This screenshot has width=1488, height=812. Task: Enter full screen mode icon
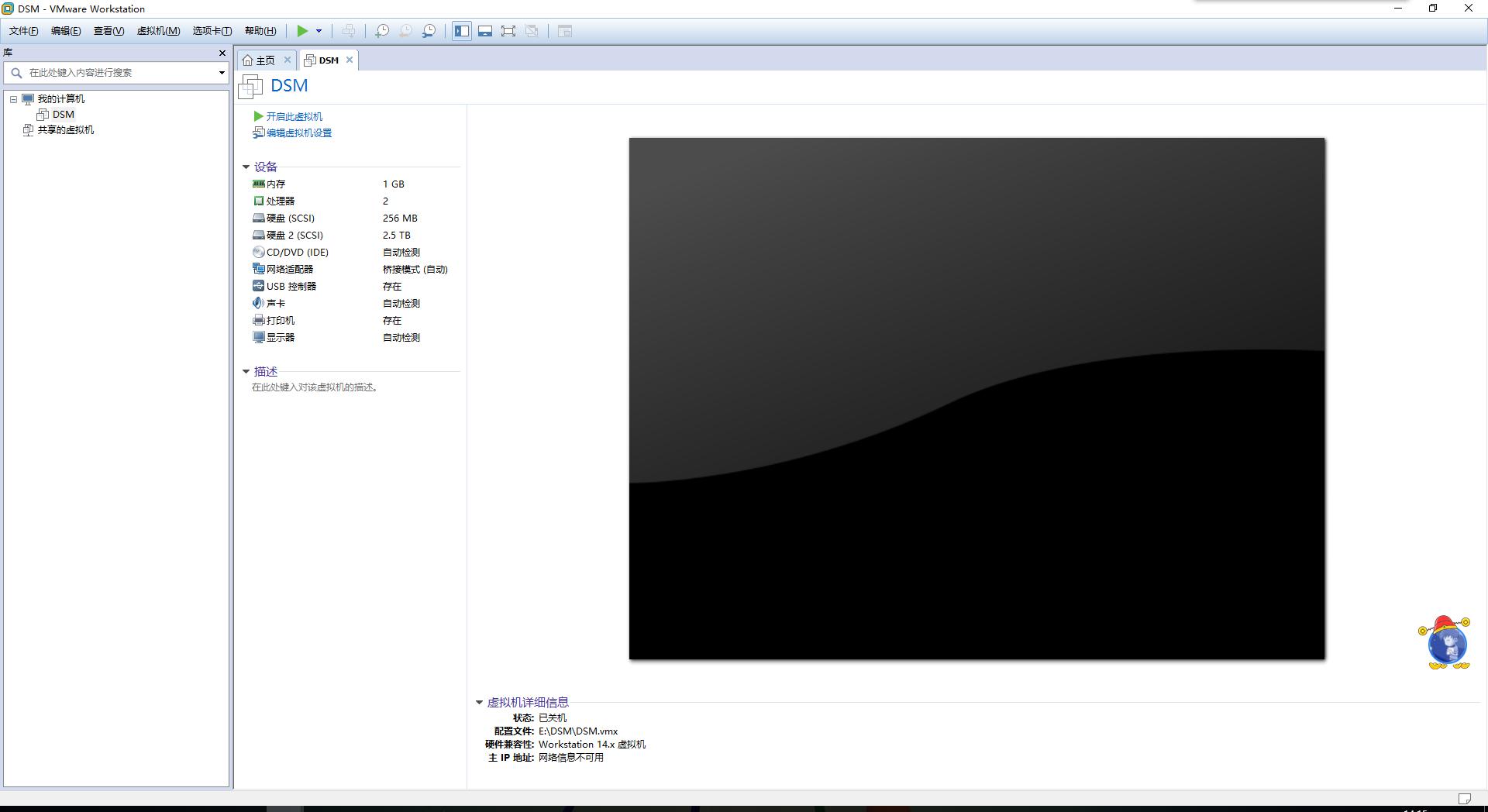coord(508,31)
